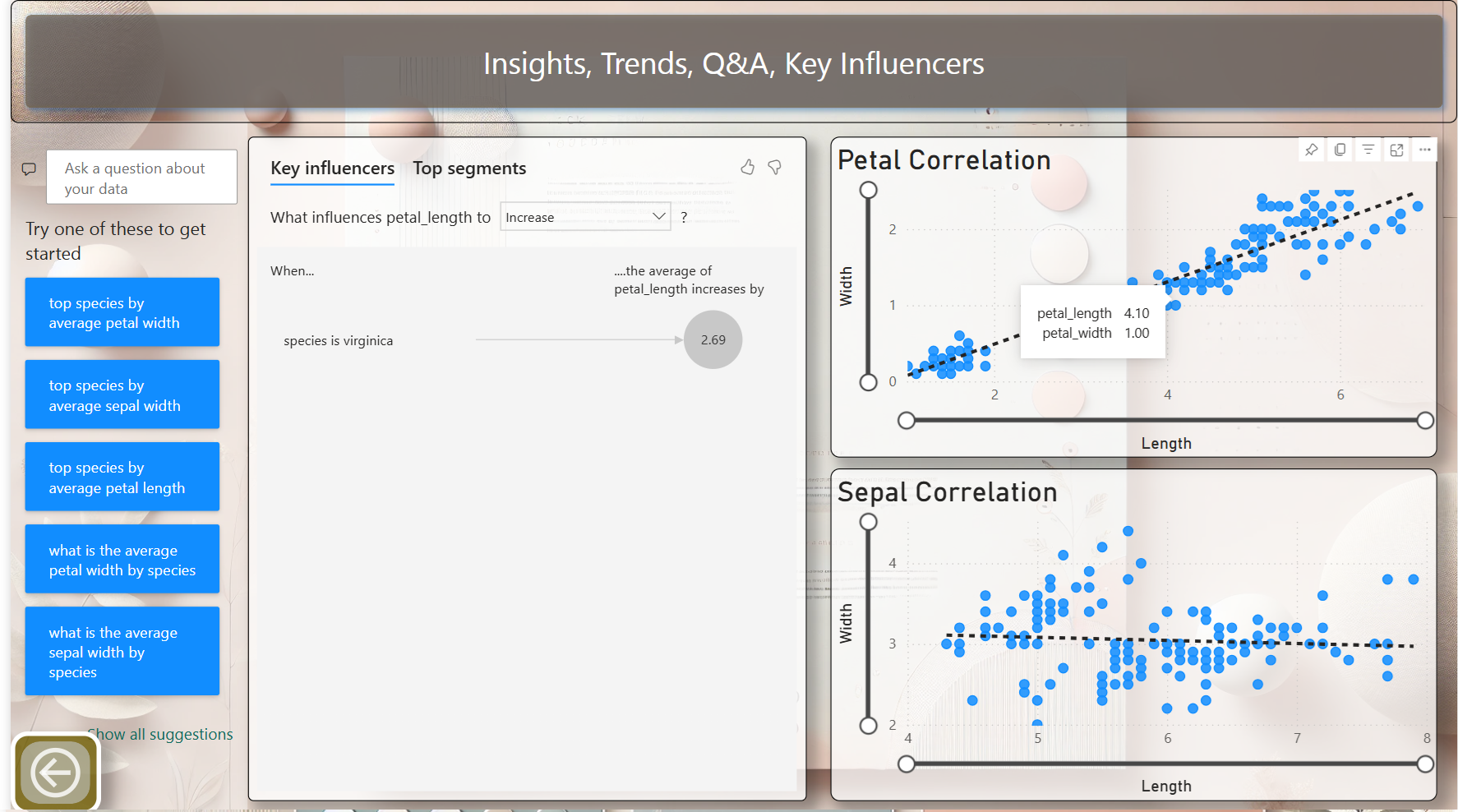This screenshot has height=812, width=1458.
Task: Open the filters icon on Petal Correlation
Action: 1368,150
